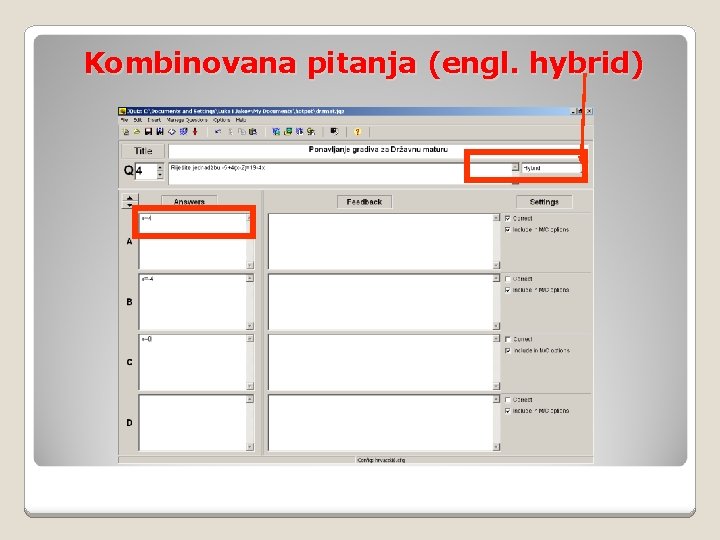Click the Export to web page icon
The width and height of the screenshot is (720, 540).
coord(172,132)
